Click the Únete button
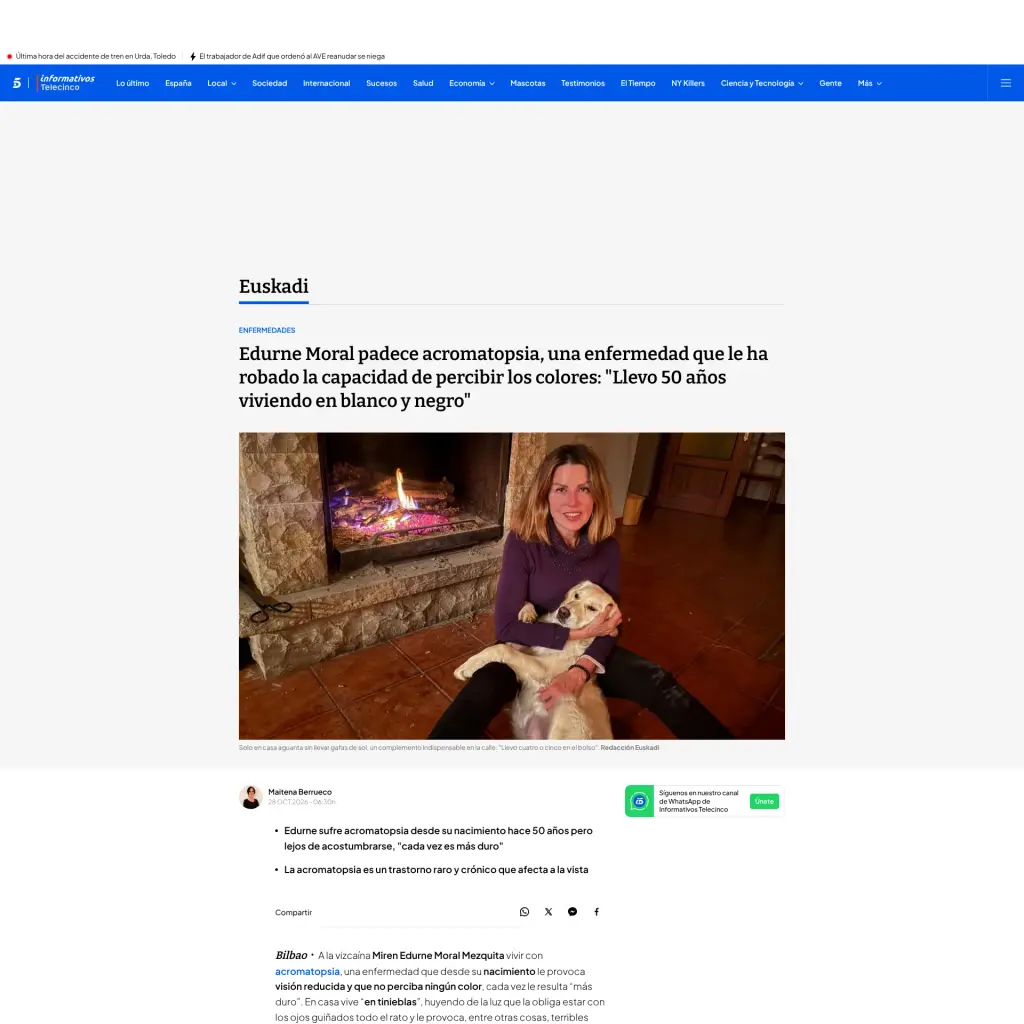 [x=764, y=801]
